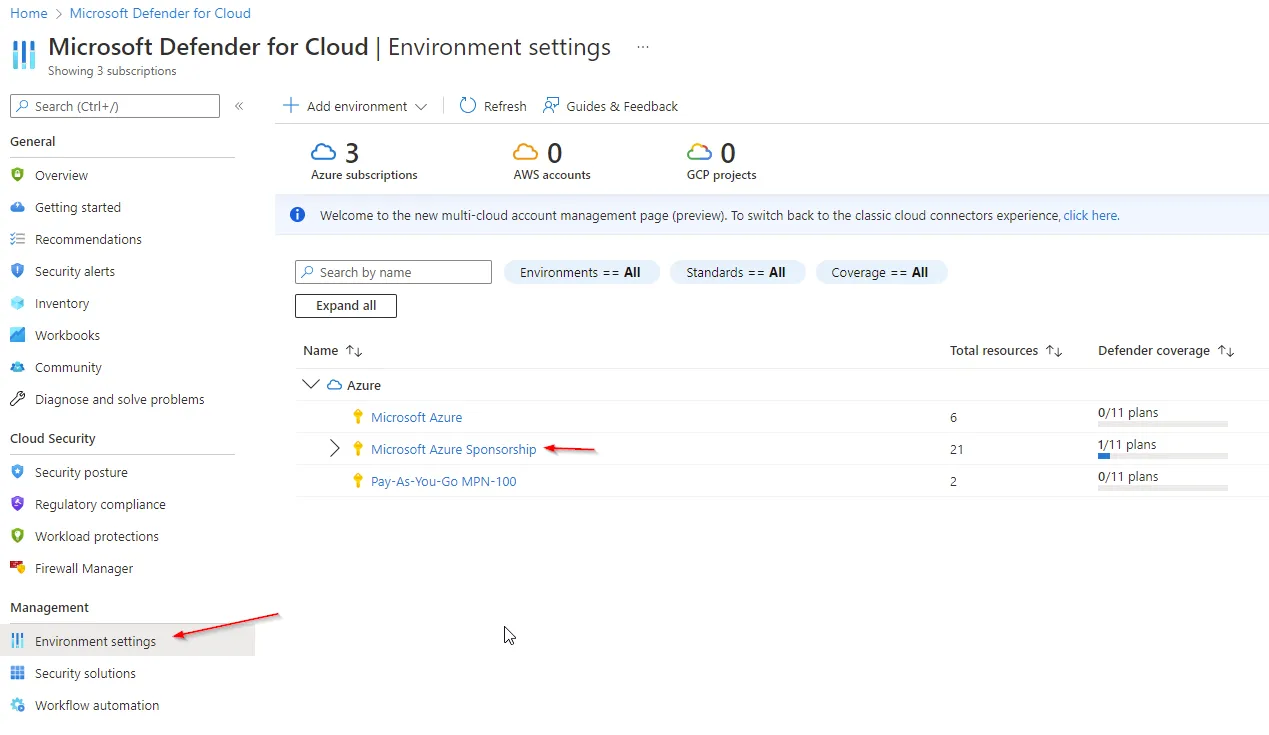Image resolution: width=1269 pixels, height=735 pixels.
Task: Click the Overview shield icon
Action: [17, 175]
